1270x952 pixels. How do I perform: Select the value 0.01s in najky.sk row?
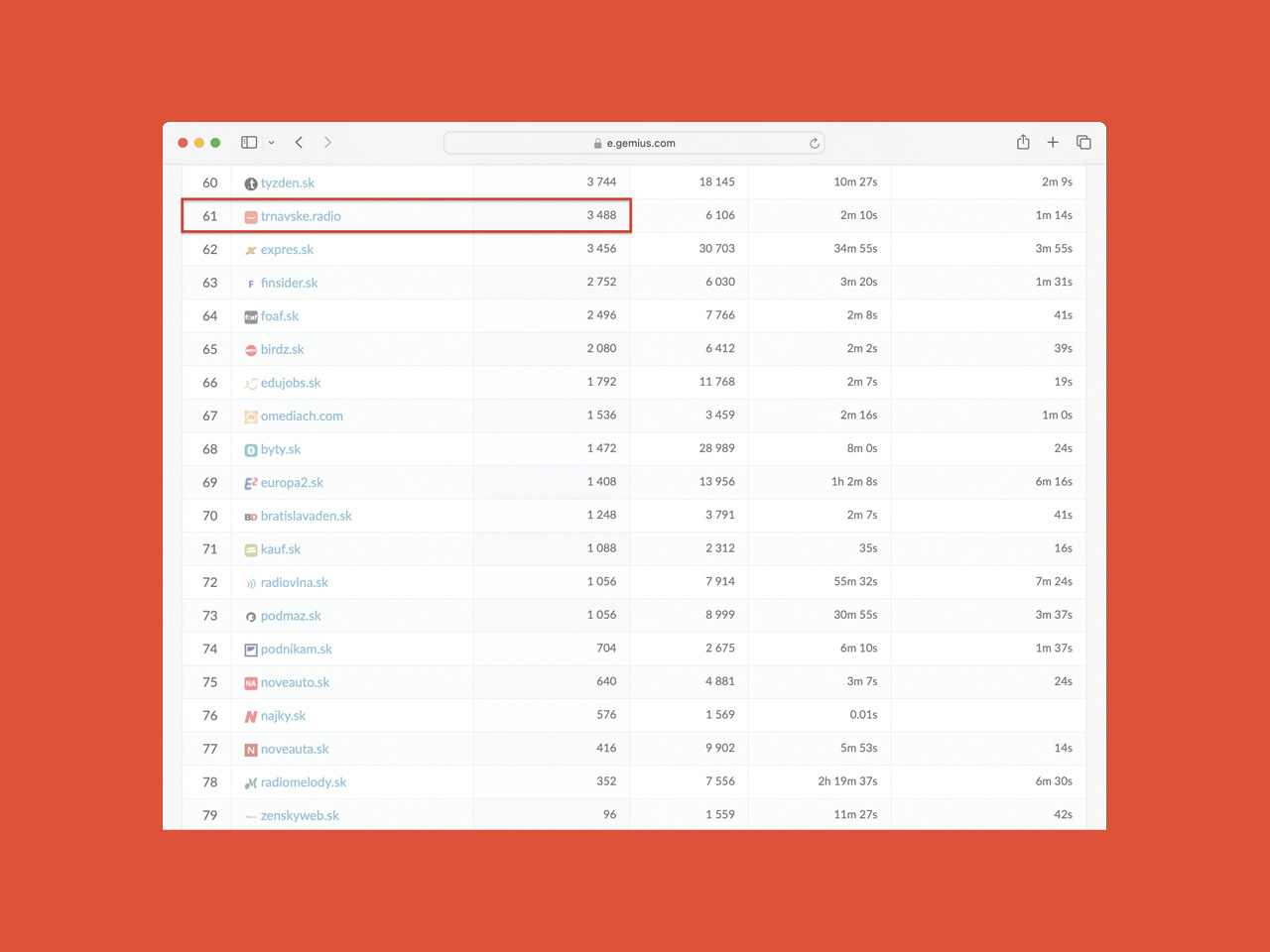(863, 715)
